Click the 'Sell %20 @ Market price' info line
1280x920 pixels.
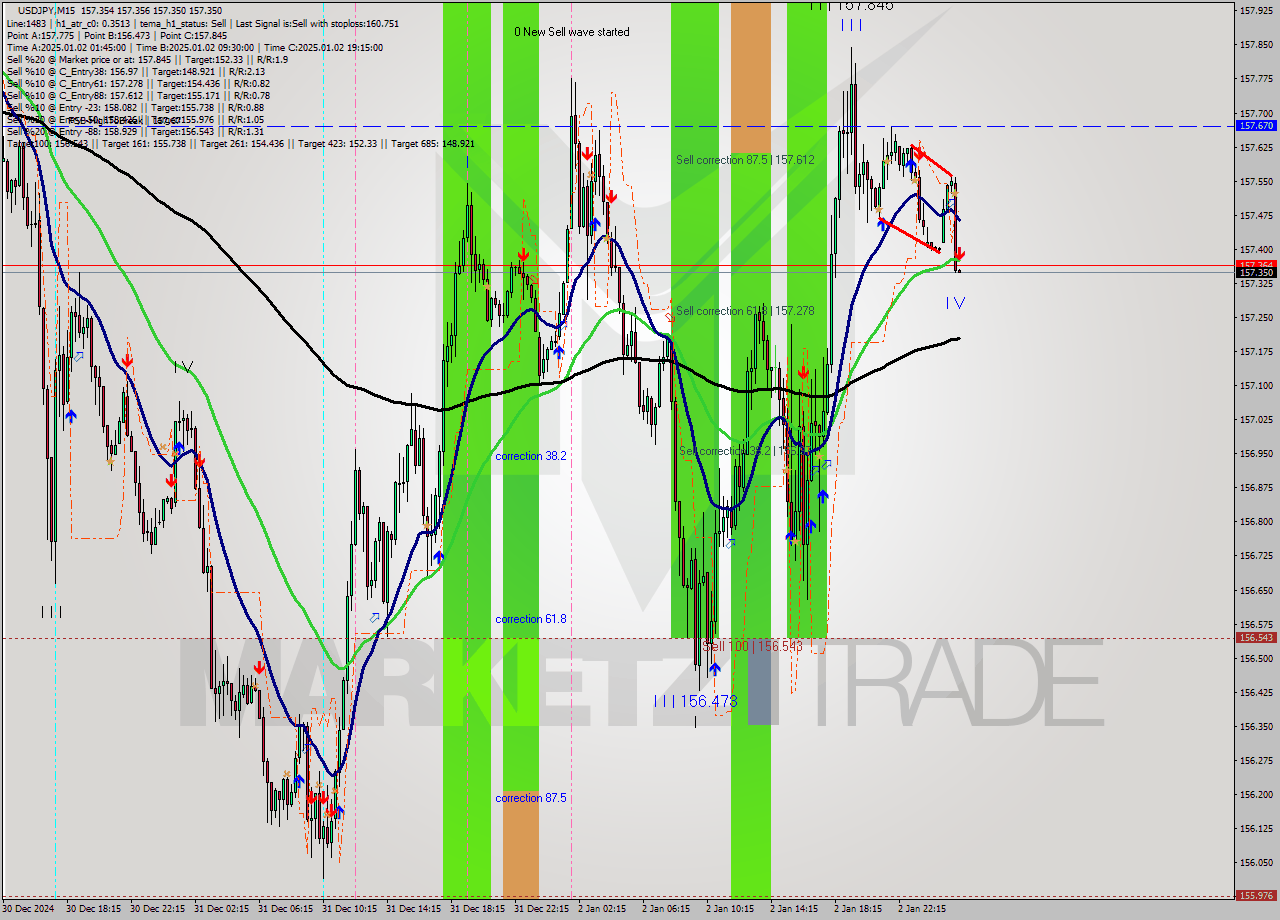coord(147,59)
